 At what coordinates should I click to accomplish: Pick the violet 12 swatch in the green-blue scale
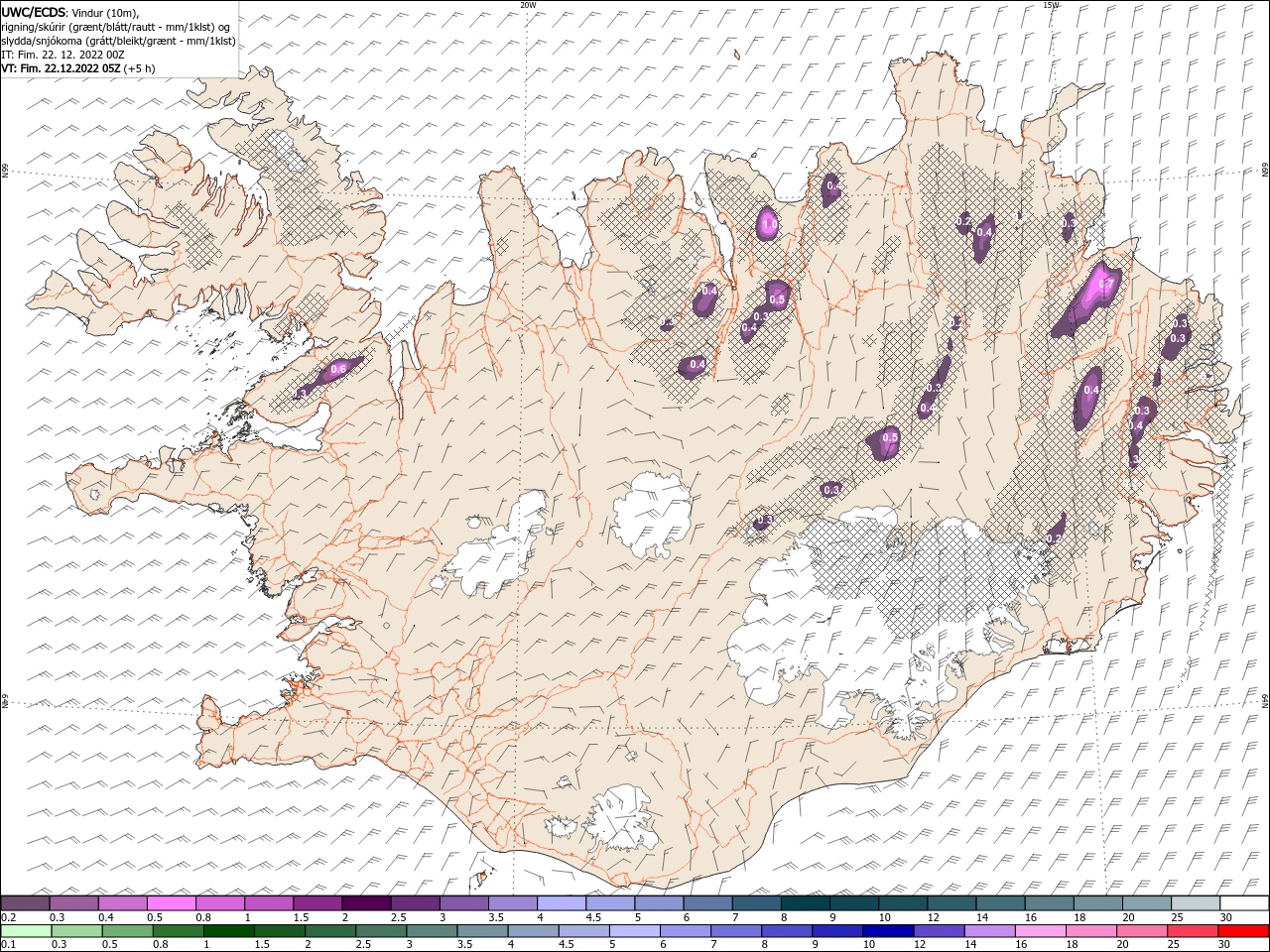click(938, 931)
